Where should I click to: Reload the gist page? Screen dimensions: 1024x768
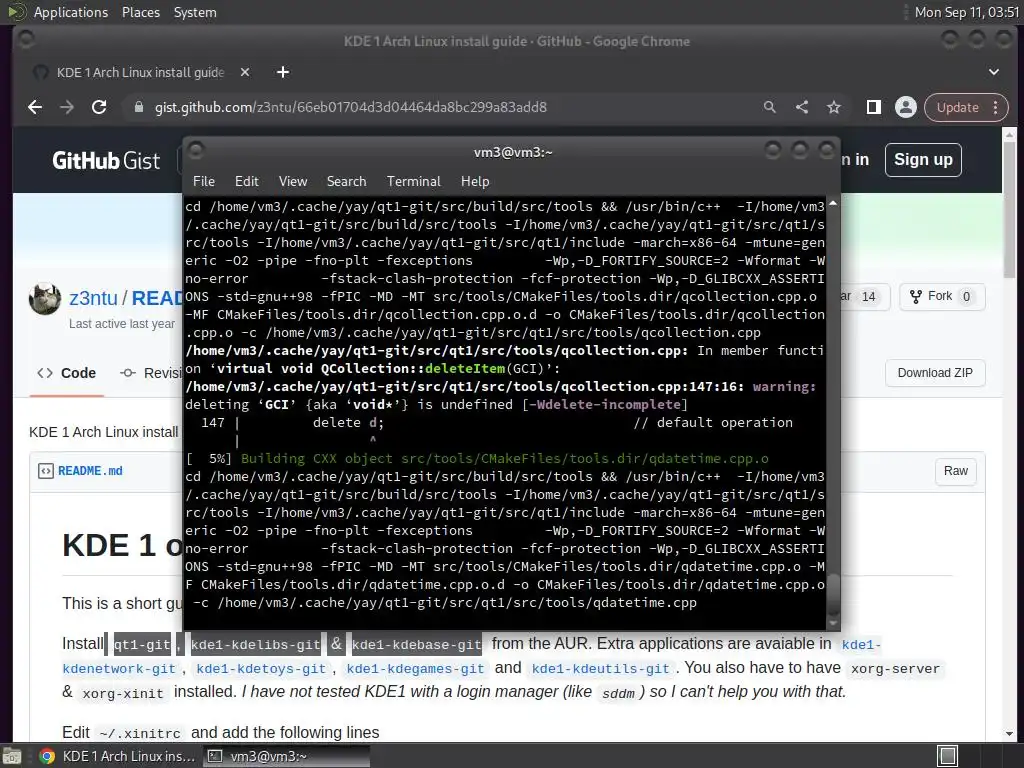99,107
